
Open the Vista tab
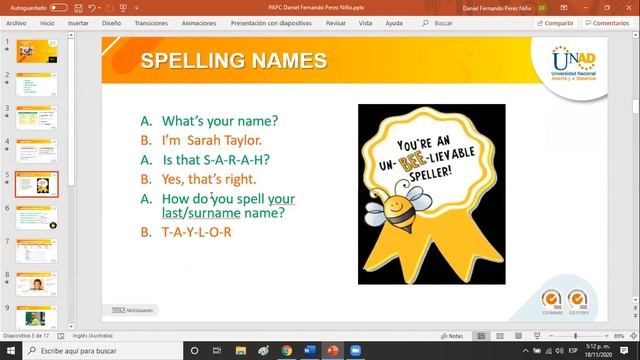click(x=365, y=23)
